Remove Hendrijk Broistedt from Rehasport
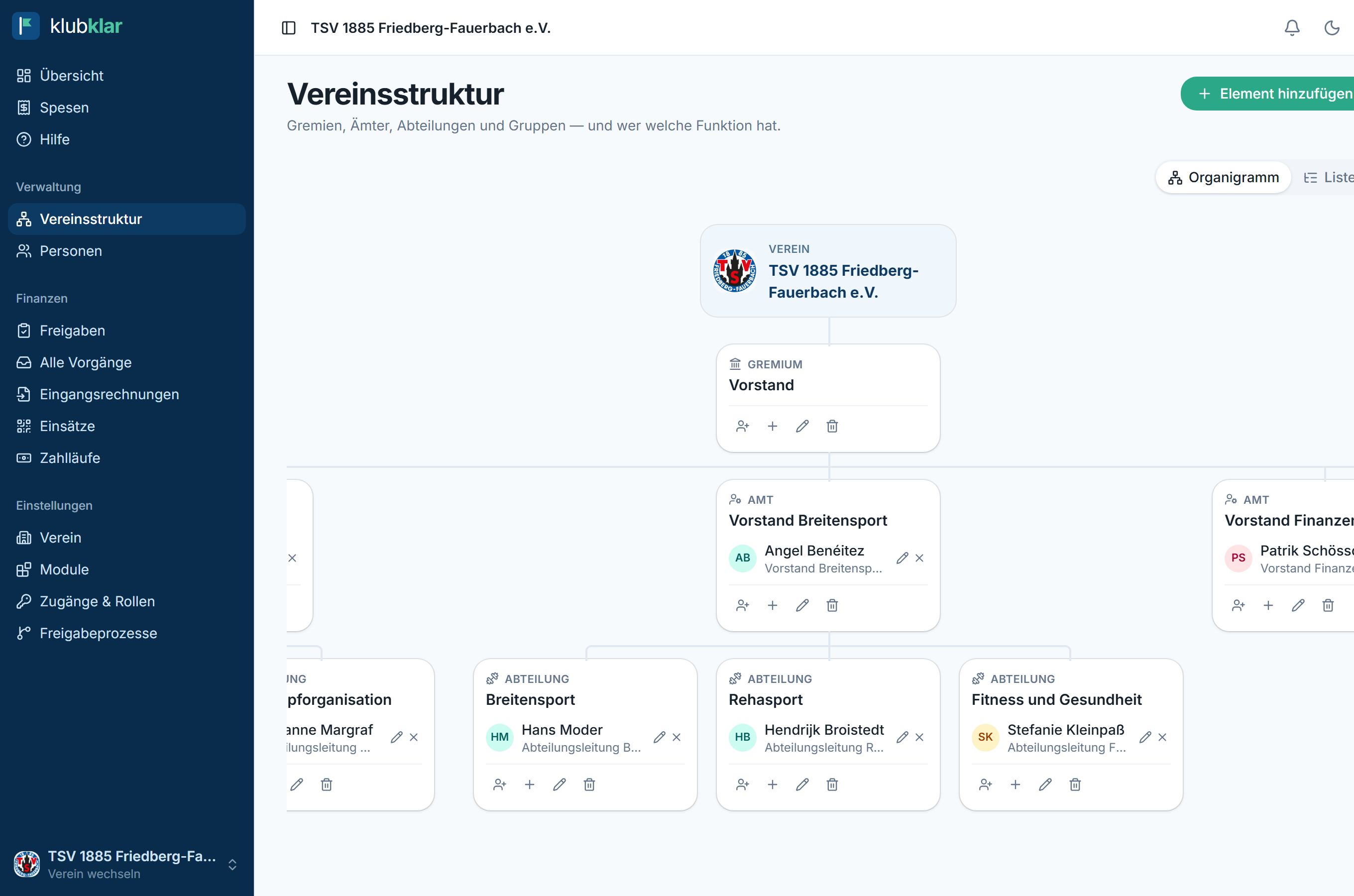Viewport: 1354px width, 896px height. click(919, 738)
